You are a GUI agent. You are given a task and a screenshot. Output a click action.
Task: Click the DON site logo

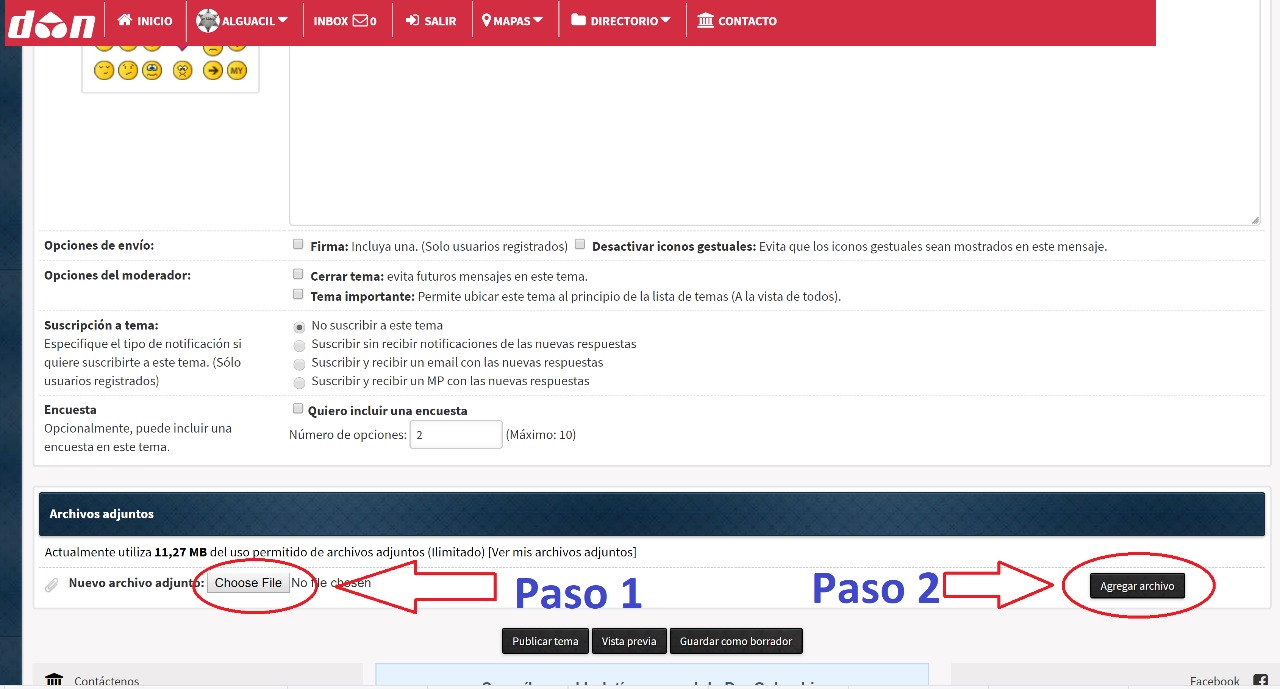pos(52,22)
